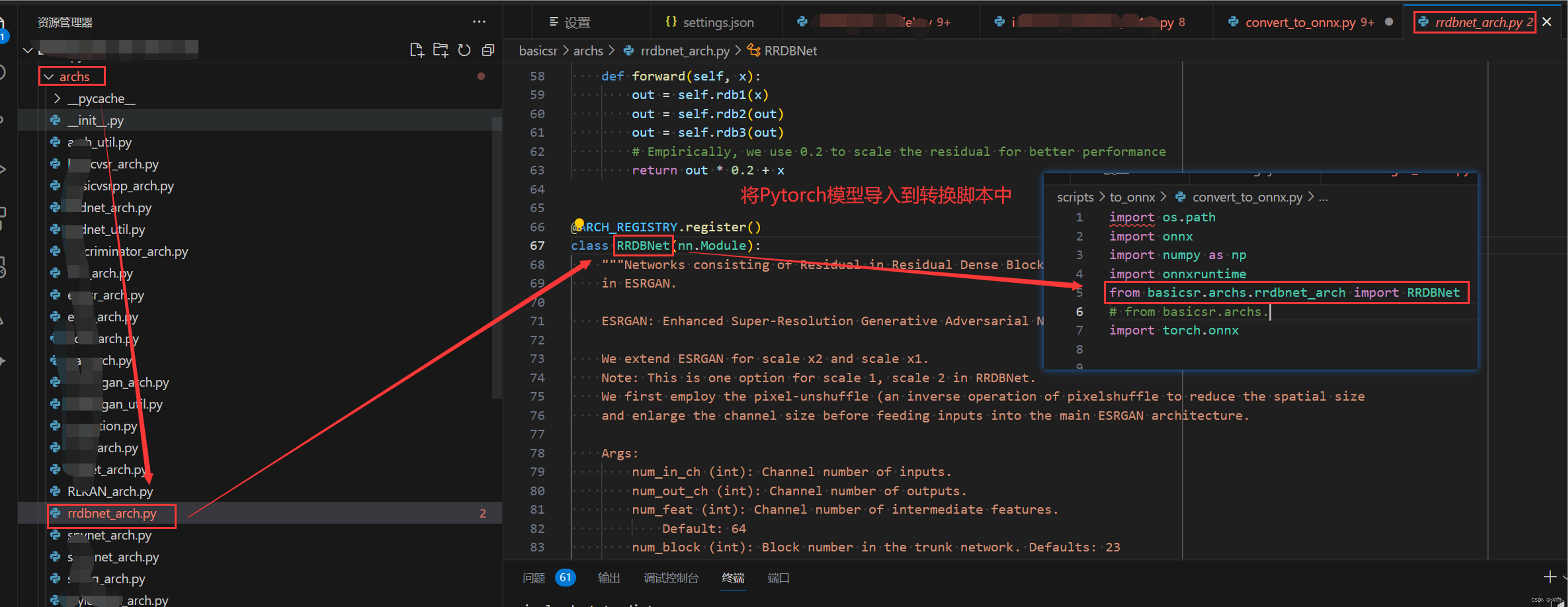This screenshot has width=1568, height=607.
Task: Switch to the 设置 tab
Action: click(578, 22)
